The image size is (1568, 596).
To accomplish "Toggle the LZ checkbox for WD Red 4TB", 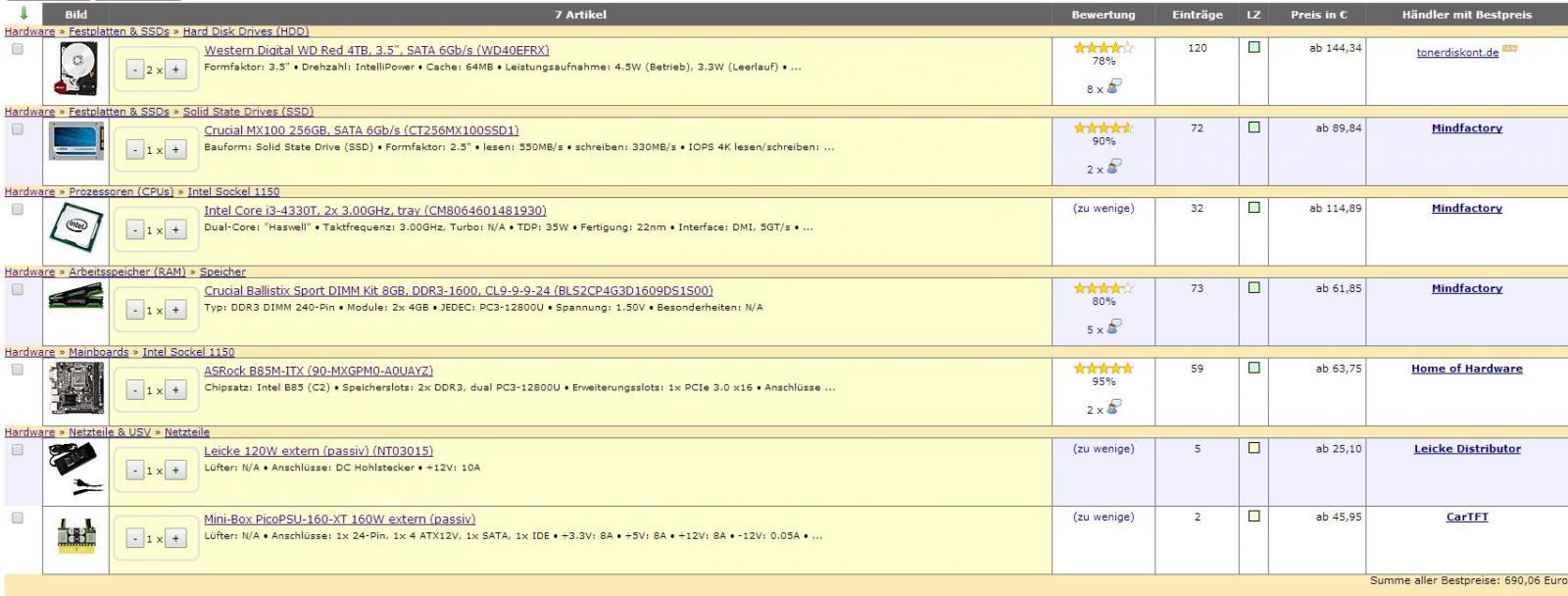I will pyautogui.click(x=1253, y=47).
